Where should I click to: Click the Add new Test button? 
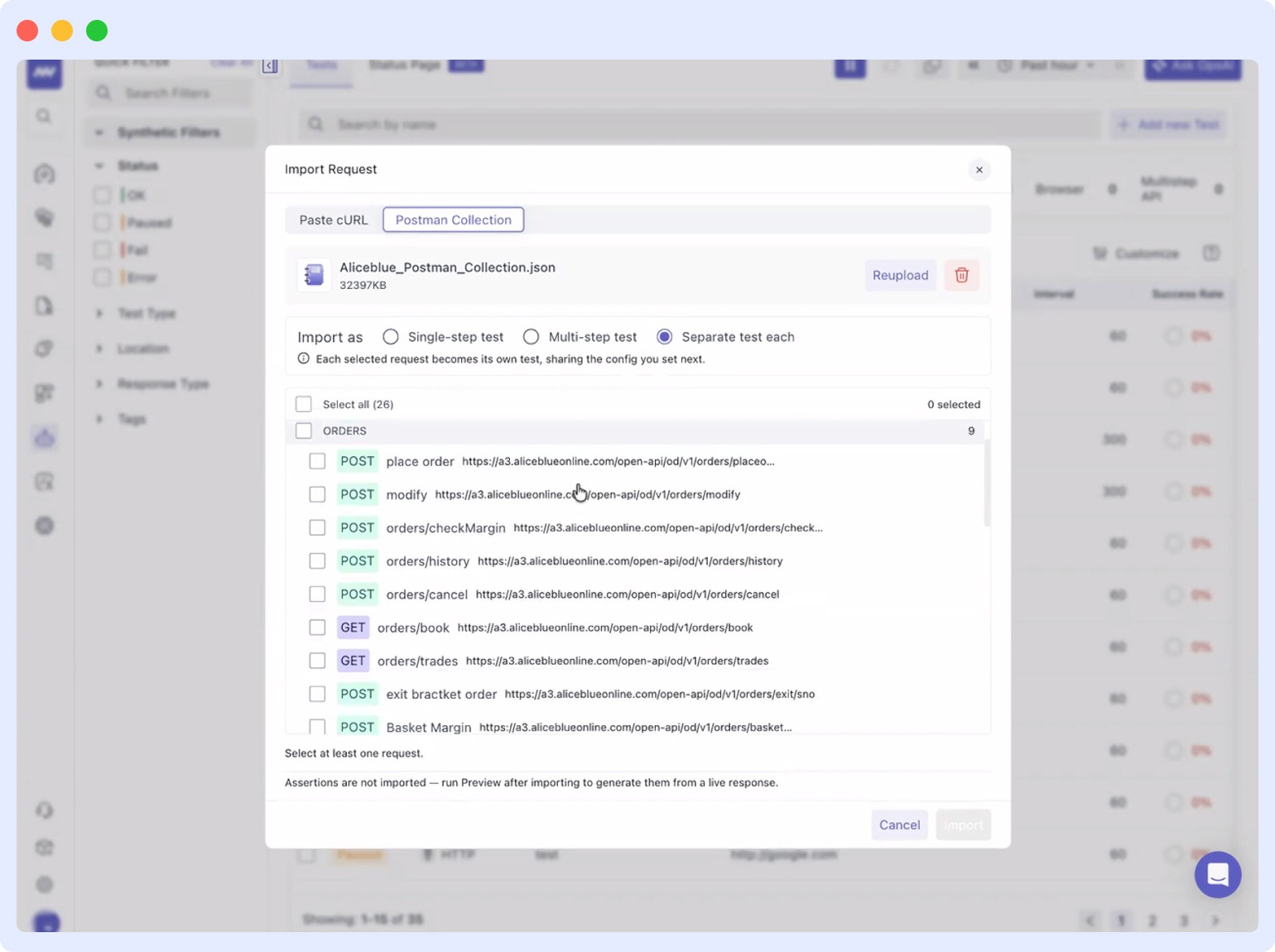tap(1168, 124)
